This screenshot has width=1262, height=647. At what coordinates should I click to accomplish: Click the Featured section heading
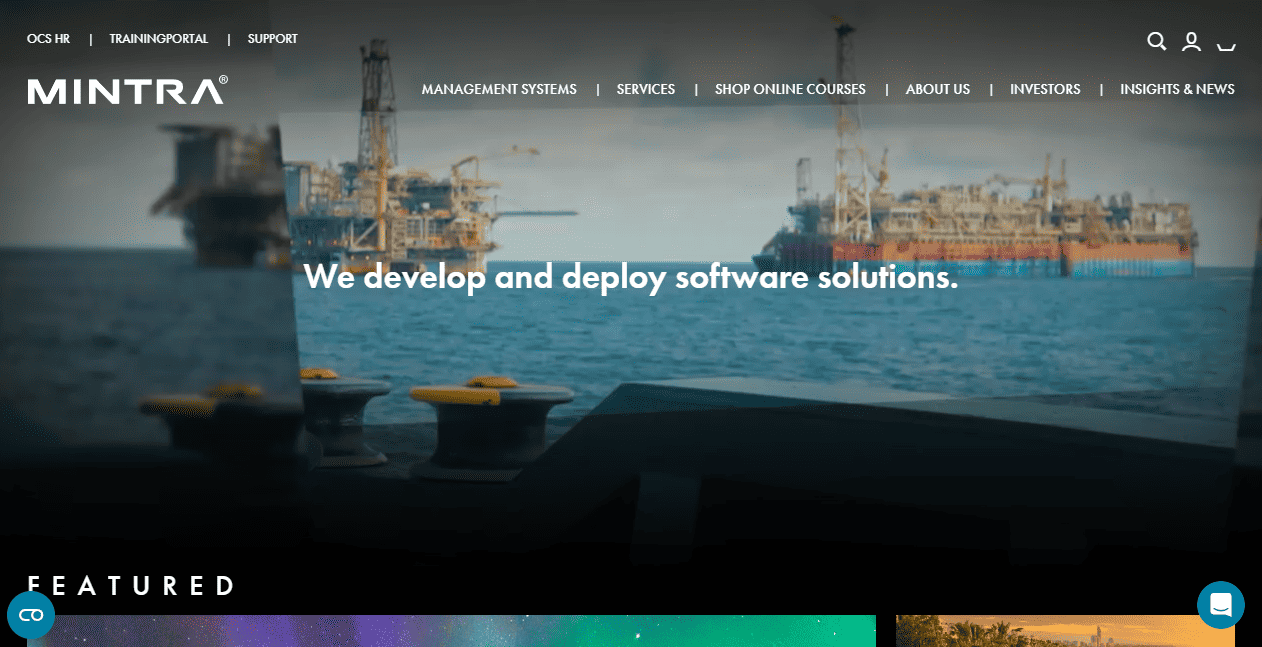[x=131, y=585]
